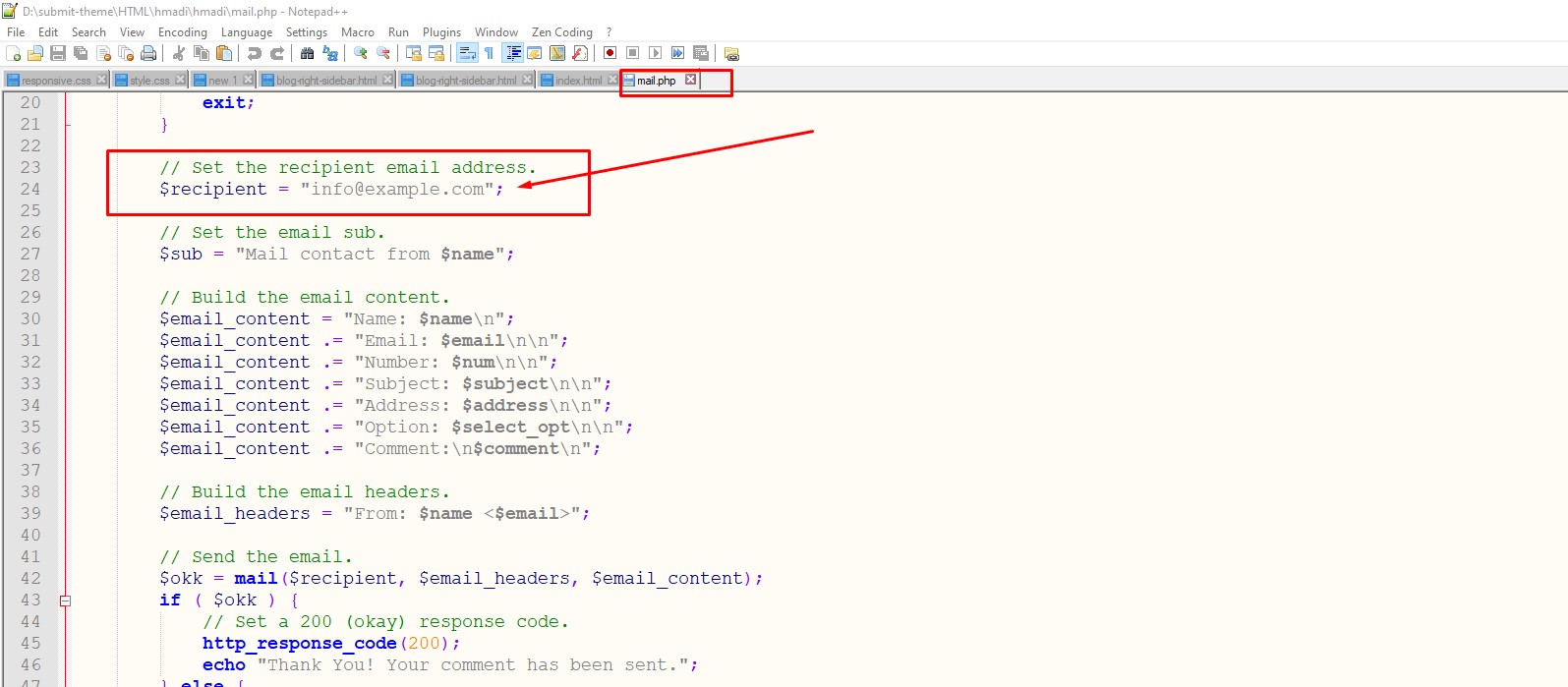
Task: Close the index.html tab
Action: point(612,80)
